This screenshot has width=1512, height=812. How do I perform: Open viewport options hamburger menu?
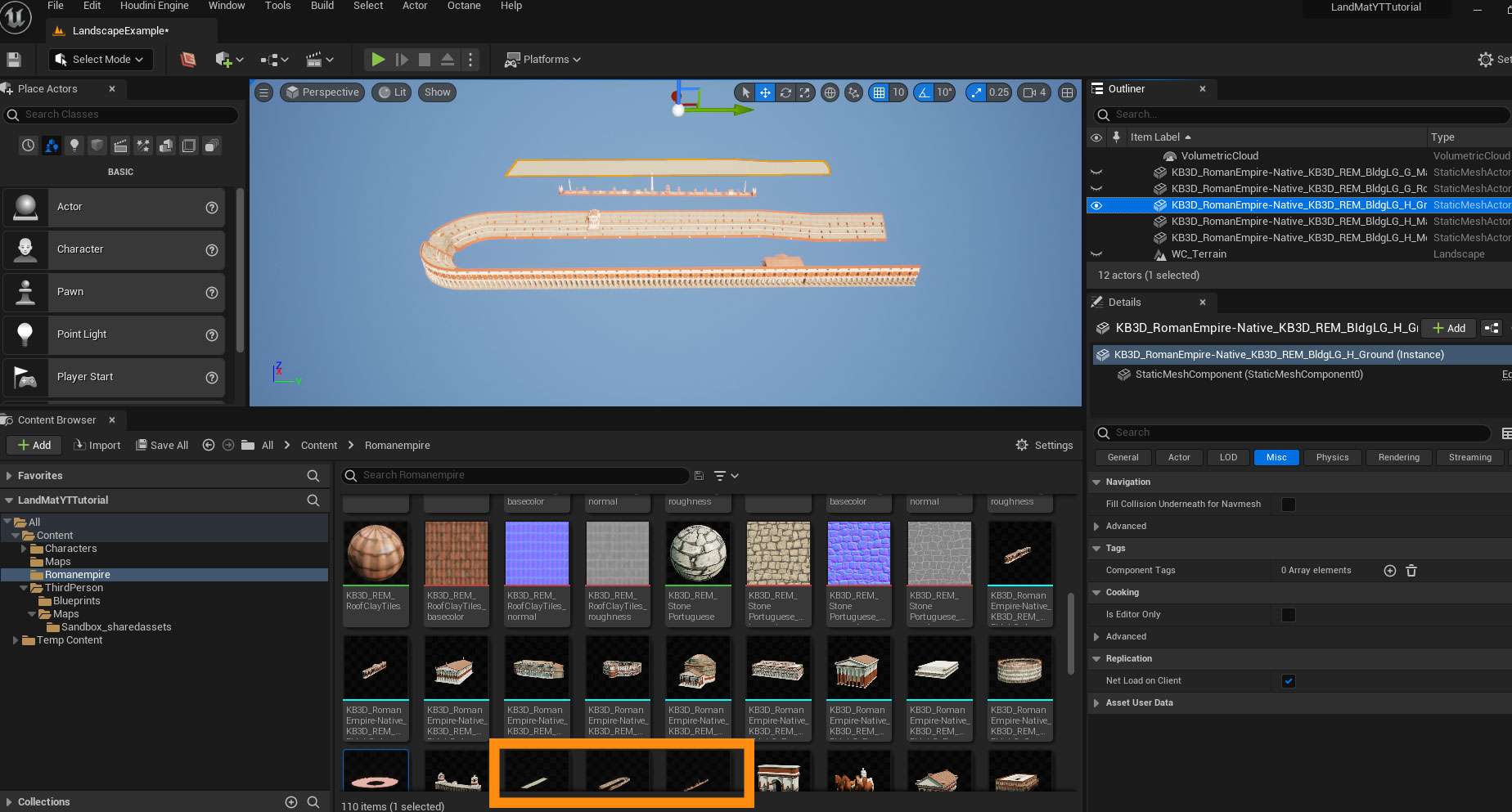pos(263,92)
